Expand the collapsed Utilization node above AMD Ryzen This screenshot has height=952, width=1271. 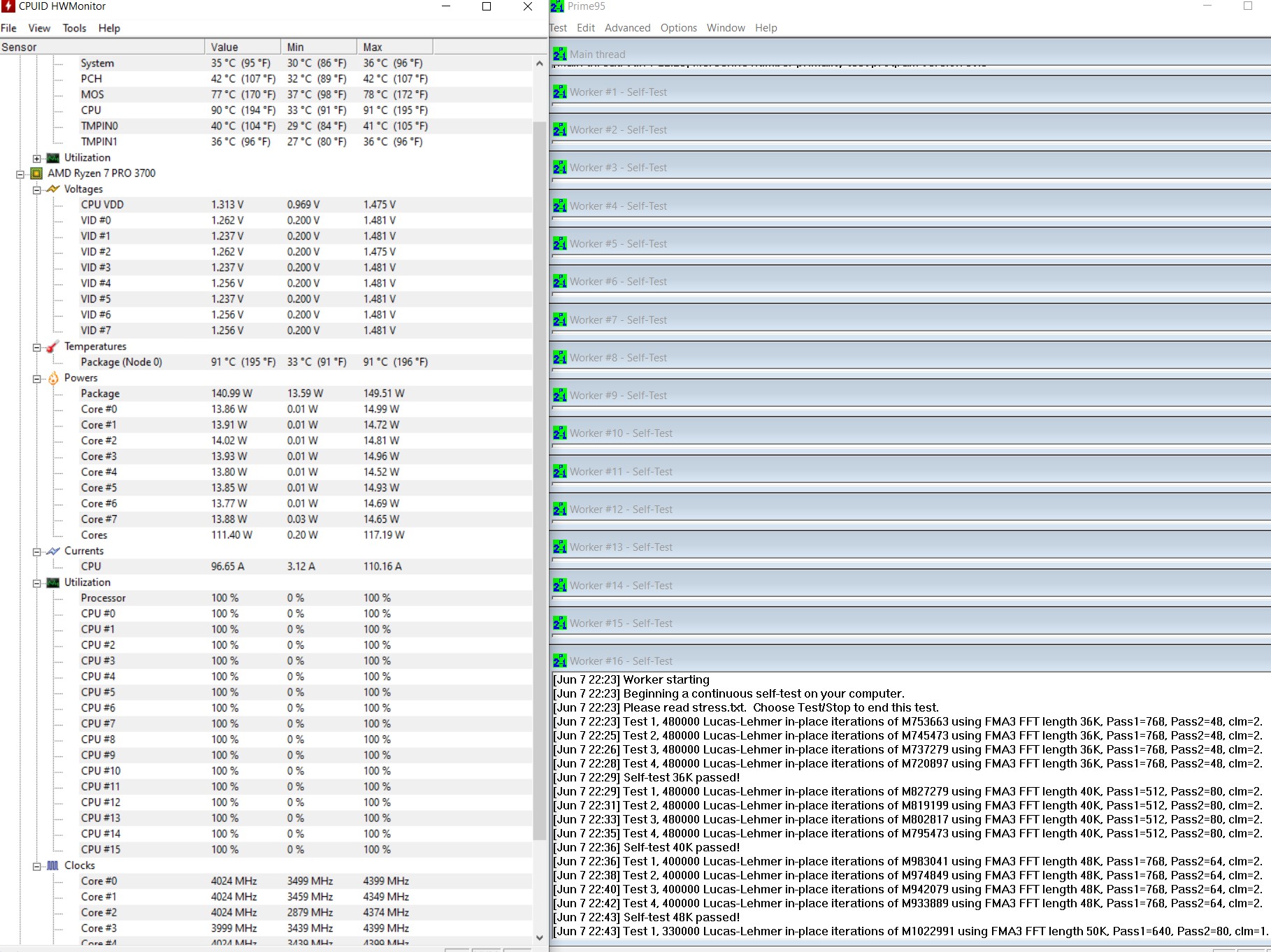(37, 159)
